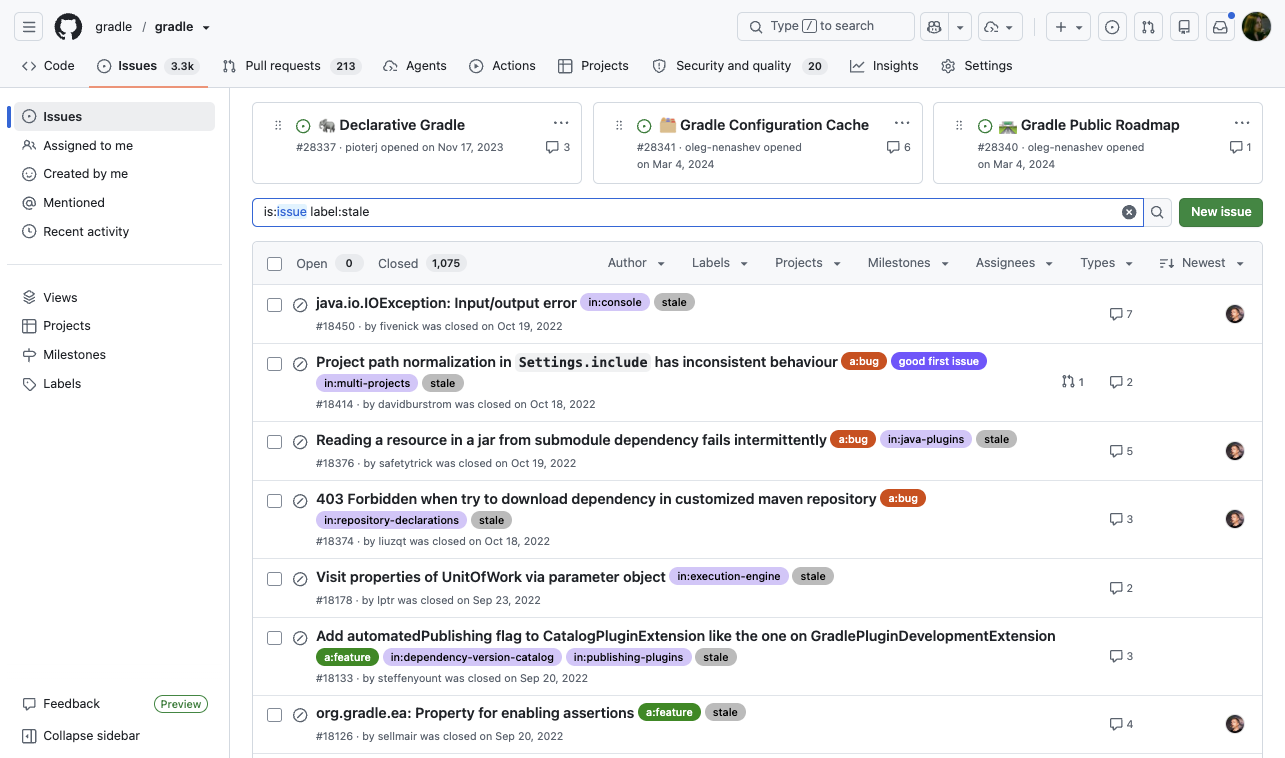
Task: Expand the create new plus dropdown
Action: point(1068,27)
